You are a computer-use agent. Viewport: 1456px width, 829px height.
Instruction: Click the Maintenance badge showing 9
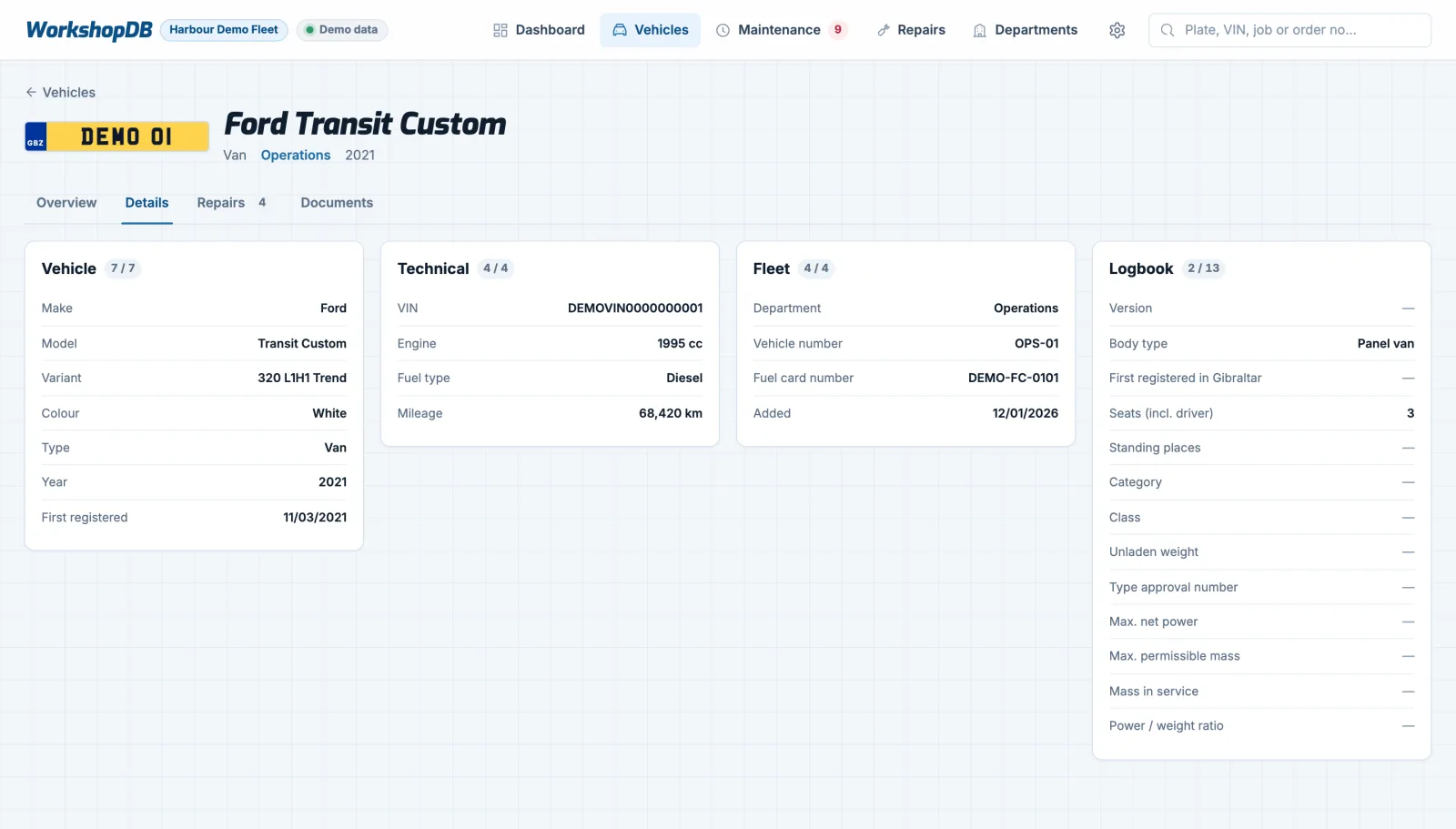[838, 30]
